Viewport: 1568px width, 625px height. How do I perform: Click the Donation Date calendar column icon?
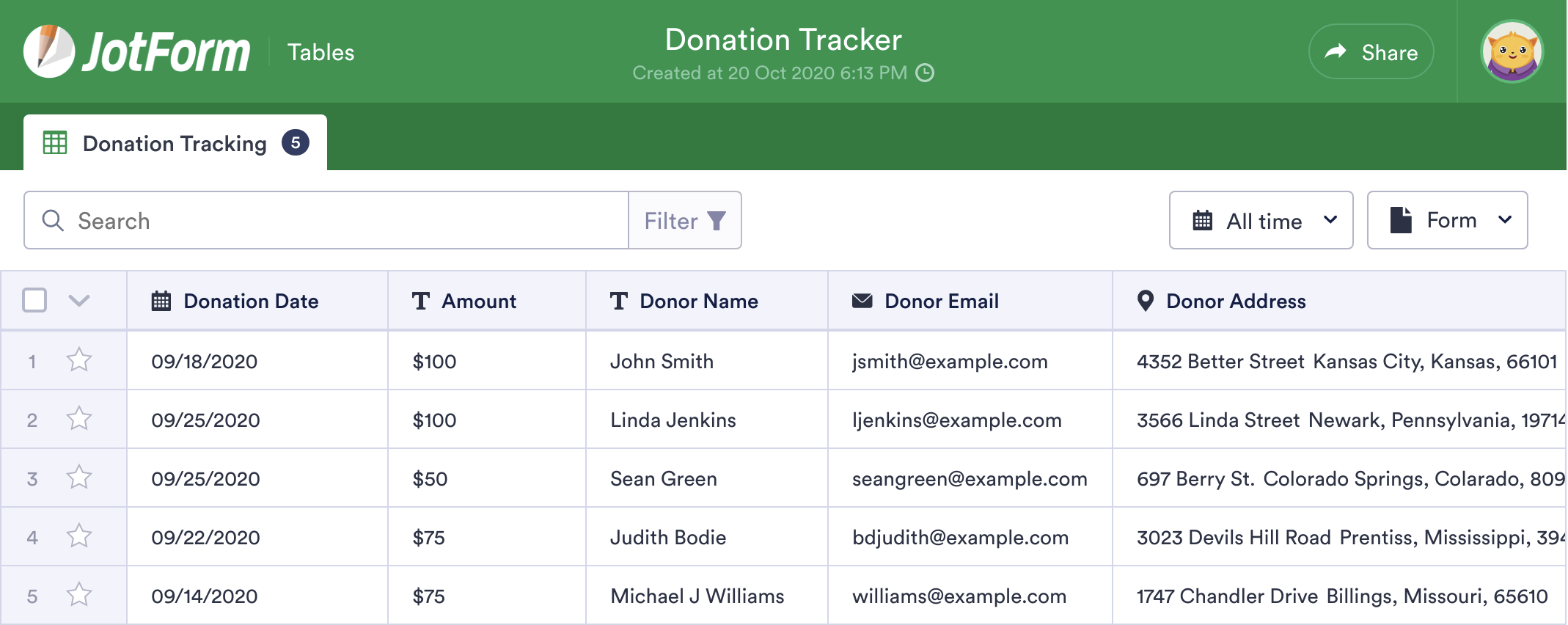[161, 301]
